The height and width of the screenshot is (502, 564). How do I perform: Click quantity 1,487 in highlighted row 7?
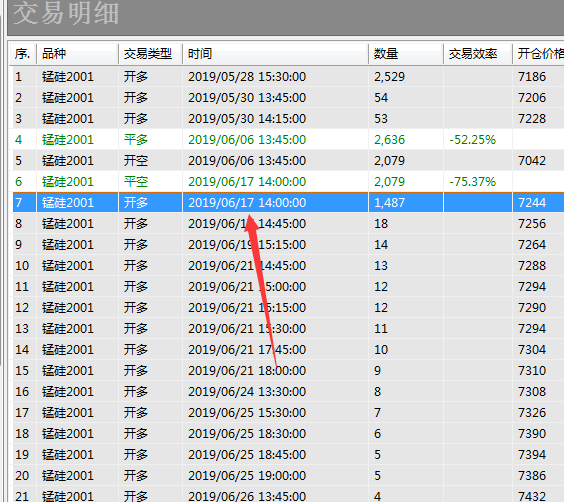[x=389, y=202]
